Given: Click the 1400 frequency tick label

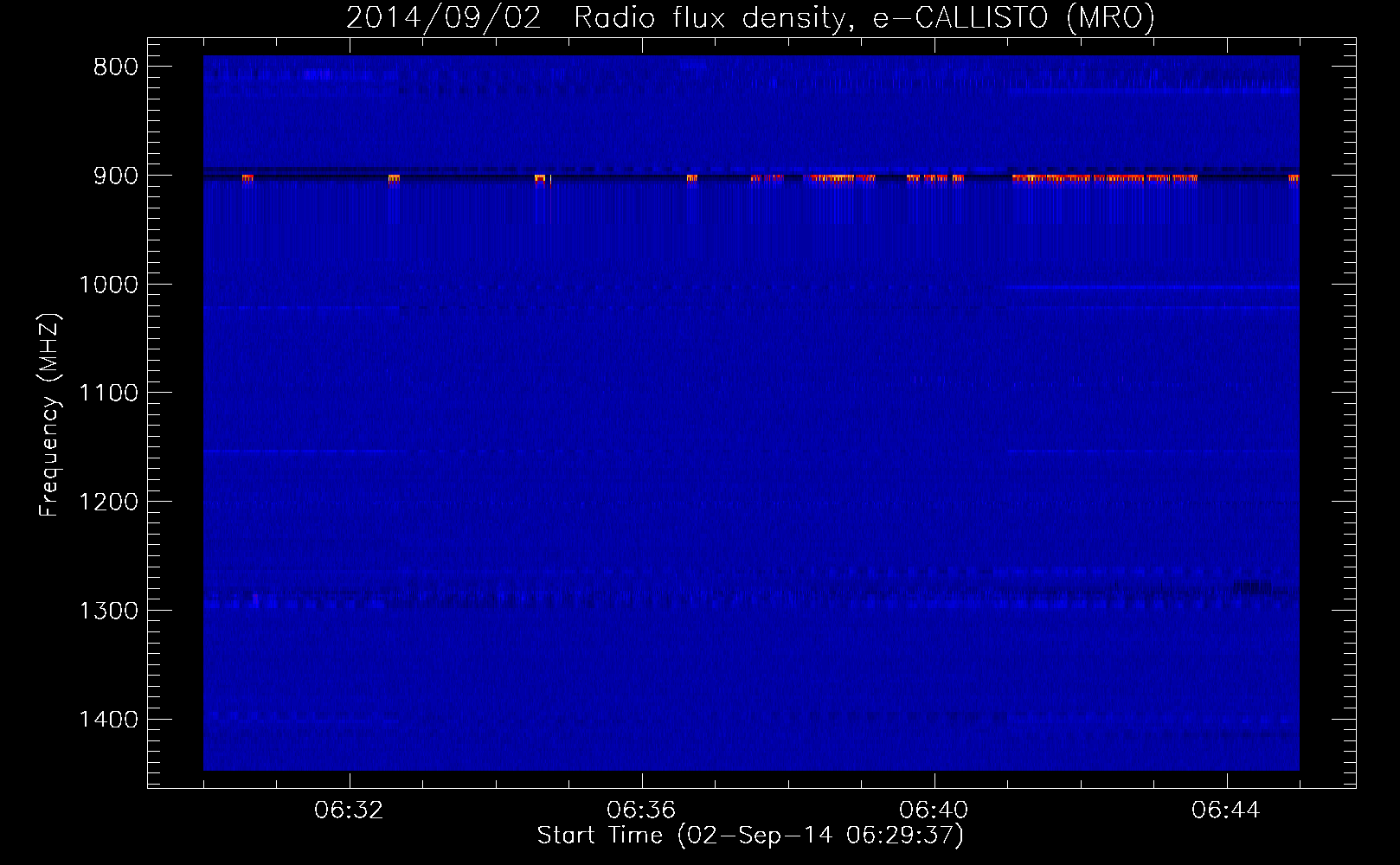Looking at the screenshot, I should click(108, 720).
